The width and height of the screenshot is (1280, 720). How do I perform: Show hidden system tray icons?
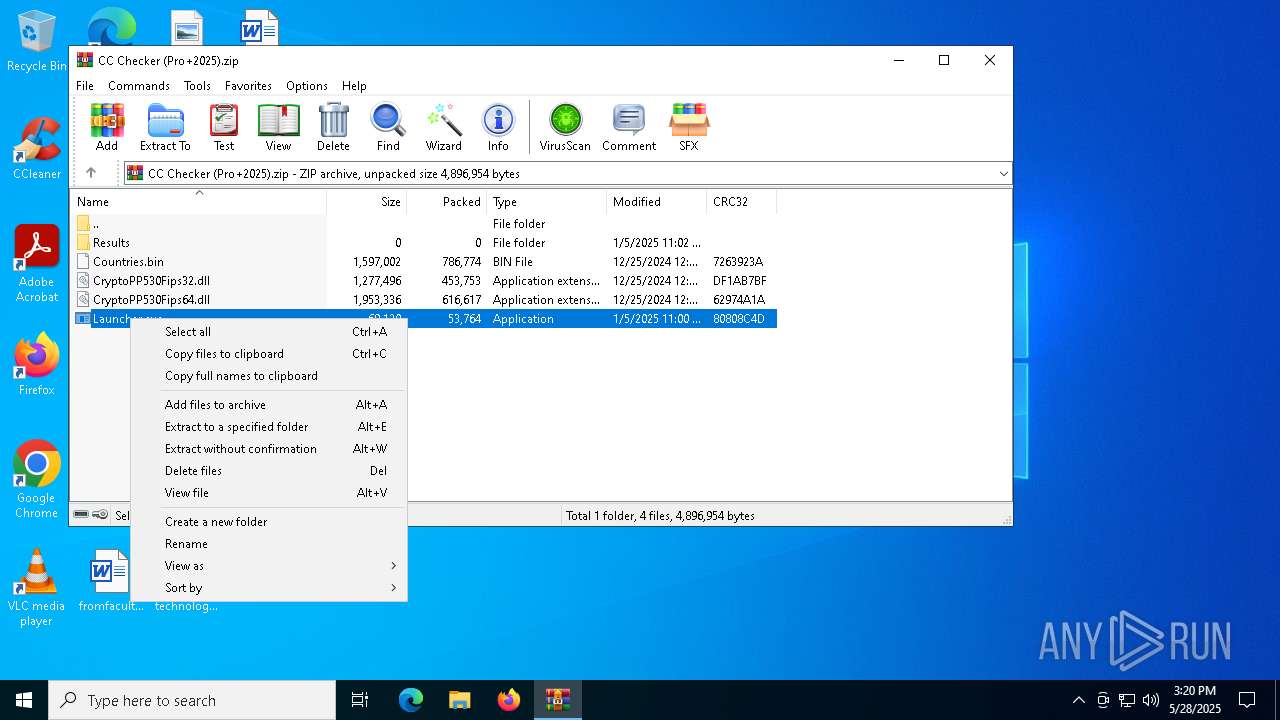point(1078,700)
